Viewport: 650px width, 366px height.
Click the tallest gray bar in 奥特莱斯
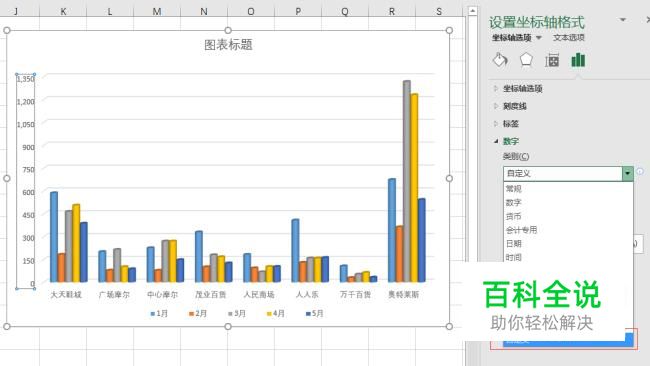coord(407,181)
